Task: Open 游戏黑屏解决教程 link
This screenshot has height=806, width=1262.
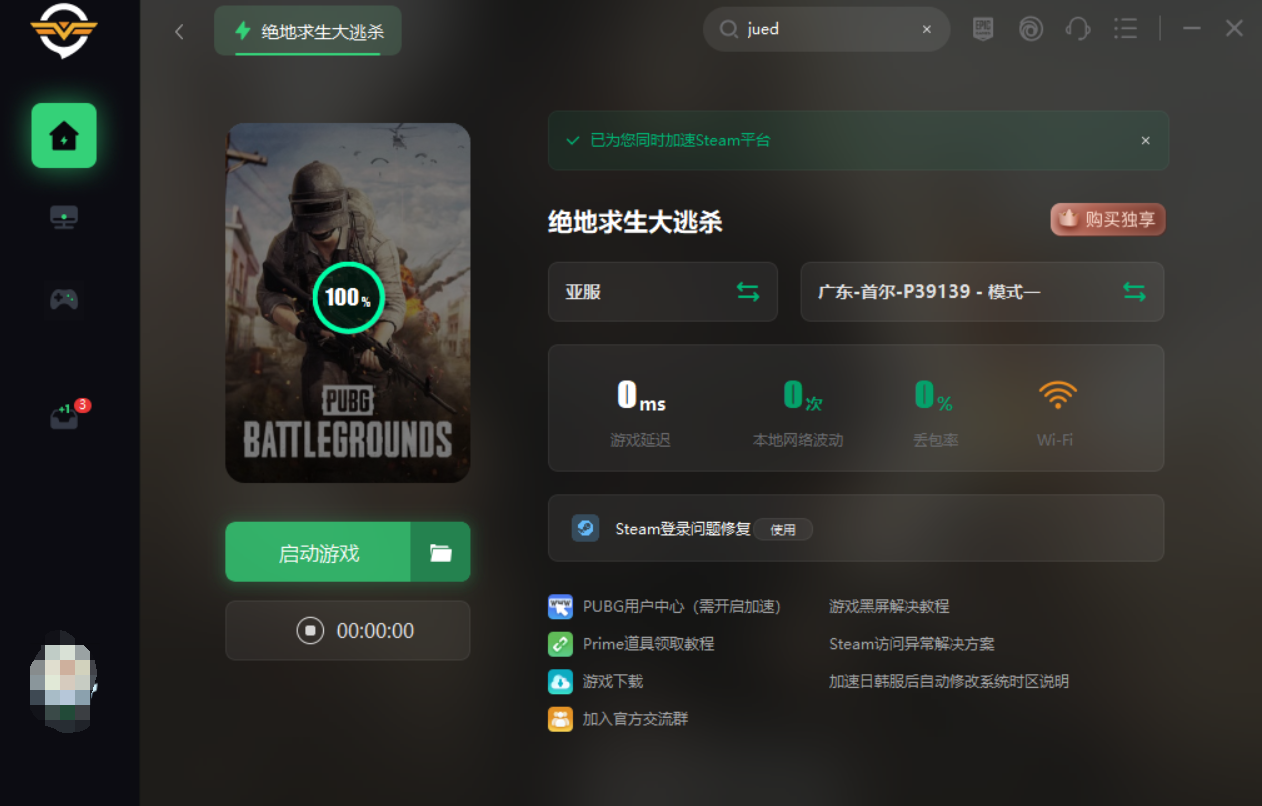Action: tap(889, 606)
